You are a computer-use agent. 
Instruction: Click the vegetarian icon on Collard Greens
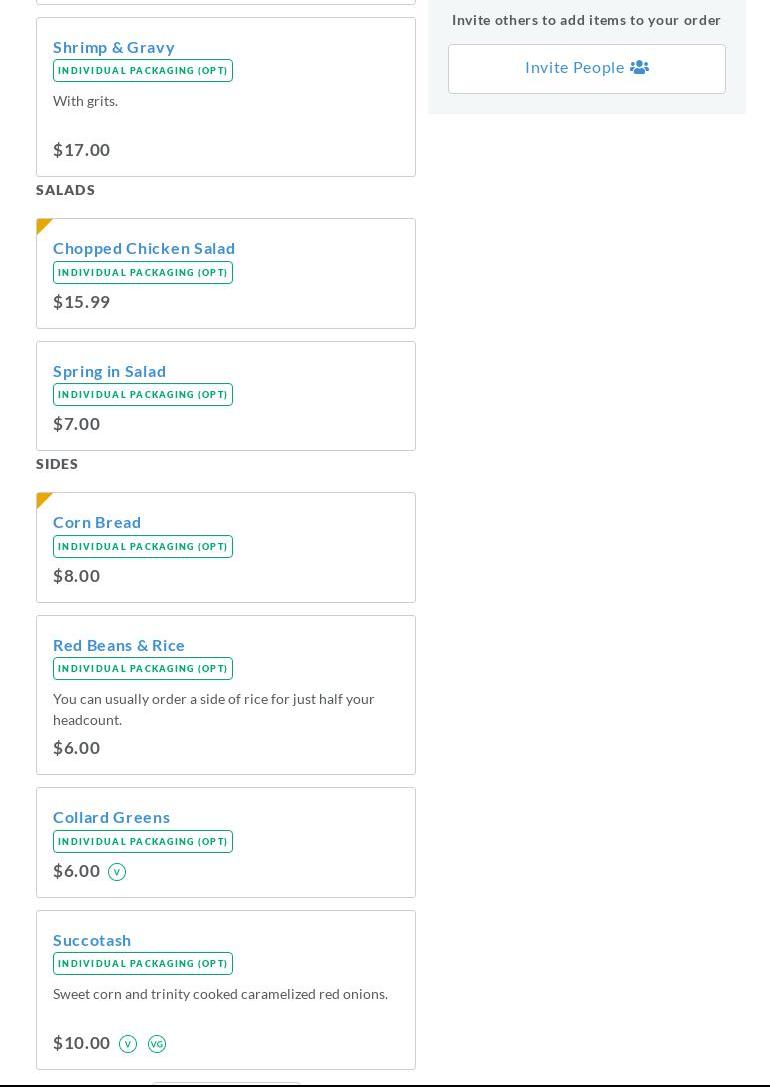pyautogui.click(x=117, y=872)
